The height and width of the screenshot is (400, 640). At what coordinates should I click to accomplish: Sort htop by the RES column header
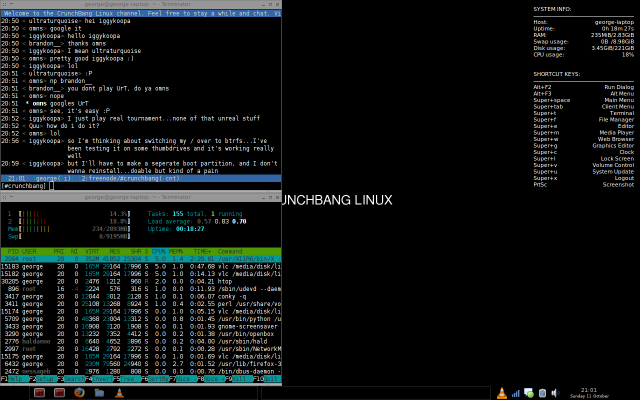tap(115, 251)
